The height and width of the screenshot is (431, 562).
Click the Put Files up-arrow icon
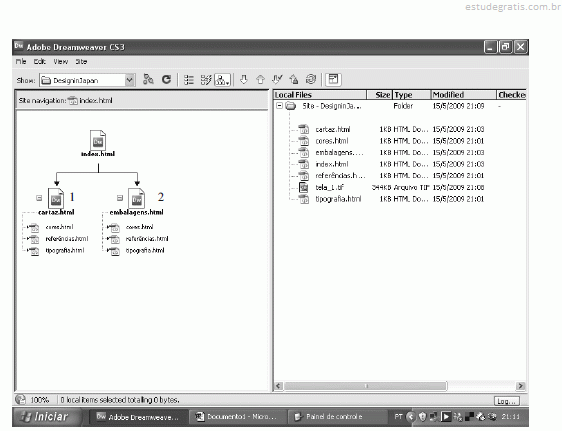coord(260,80)
